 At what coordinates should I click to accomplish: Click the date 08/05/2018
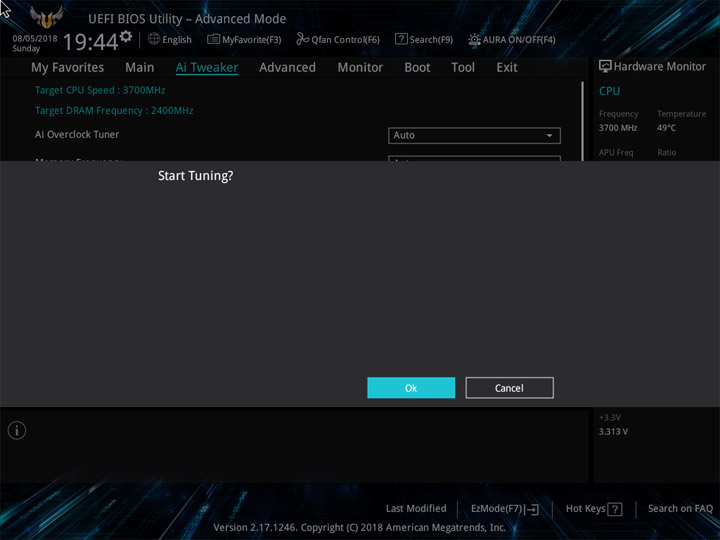(35, 39)
